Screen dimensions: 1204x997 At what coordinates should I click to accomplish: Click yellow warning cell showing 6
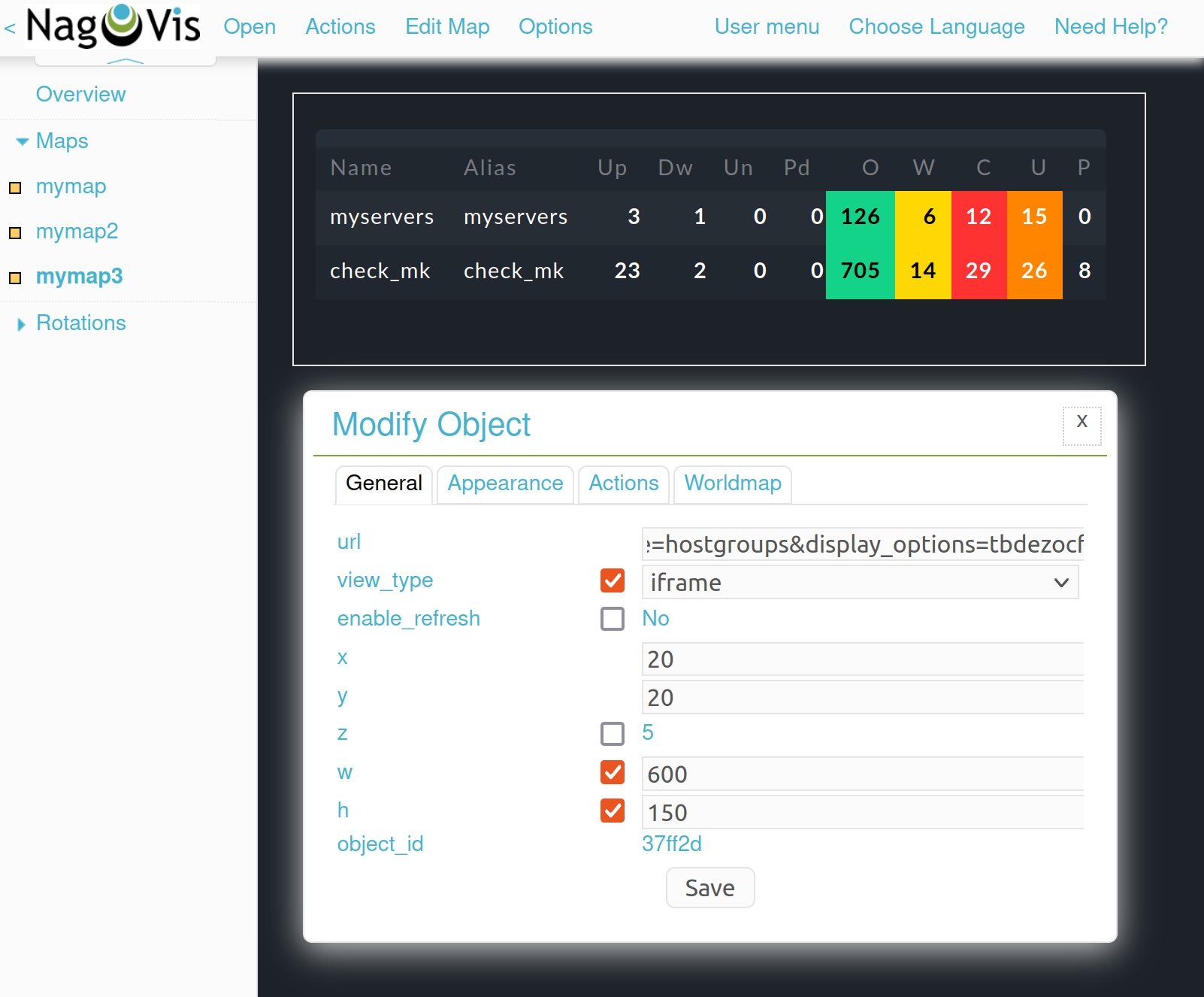[923, 218]
